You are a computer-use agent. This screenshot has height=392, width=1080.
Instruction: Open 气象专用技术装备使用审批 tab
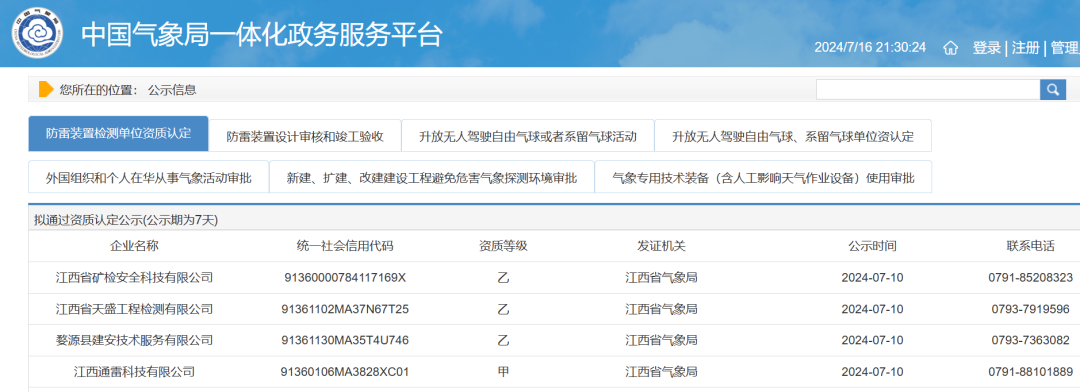tap(763, 178)
